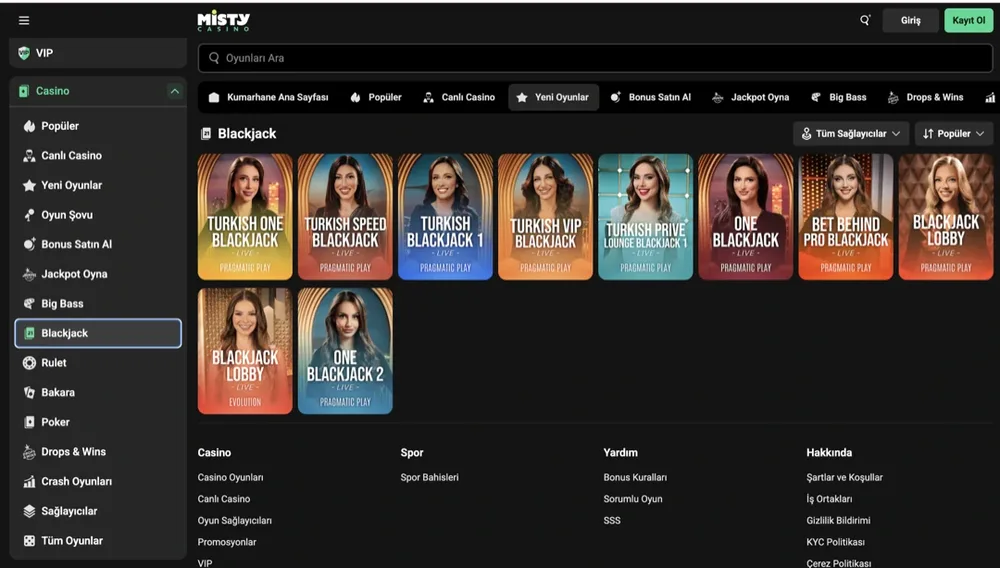Click the Poker card icon in sidebar

(29, 422)
